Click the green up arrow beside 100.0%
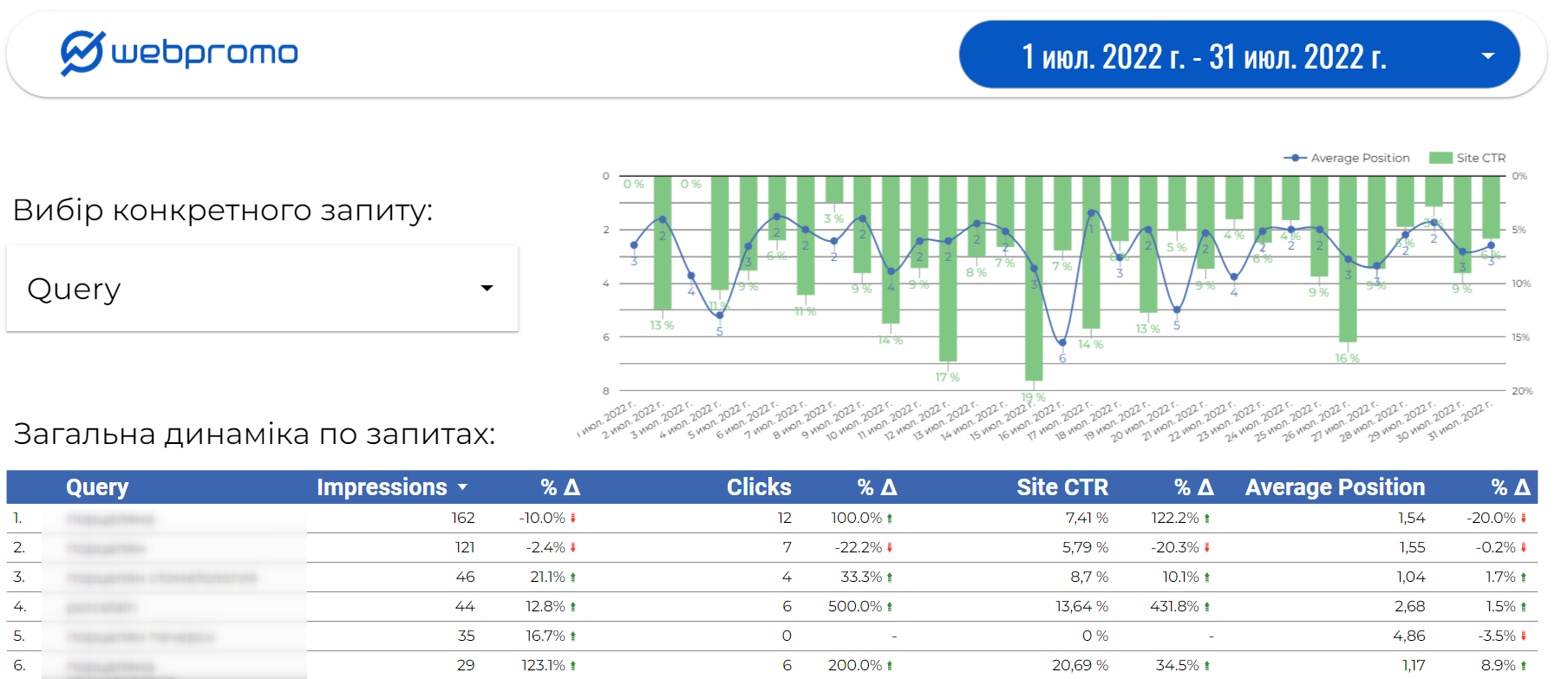The height and width of the screenshot is (679, 1568). [x=890, y=519]
